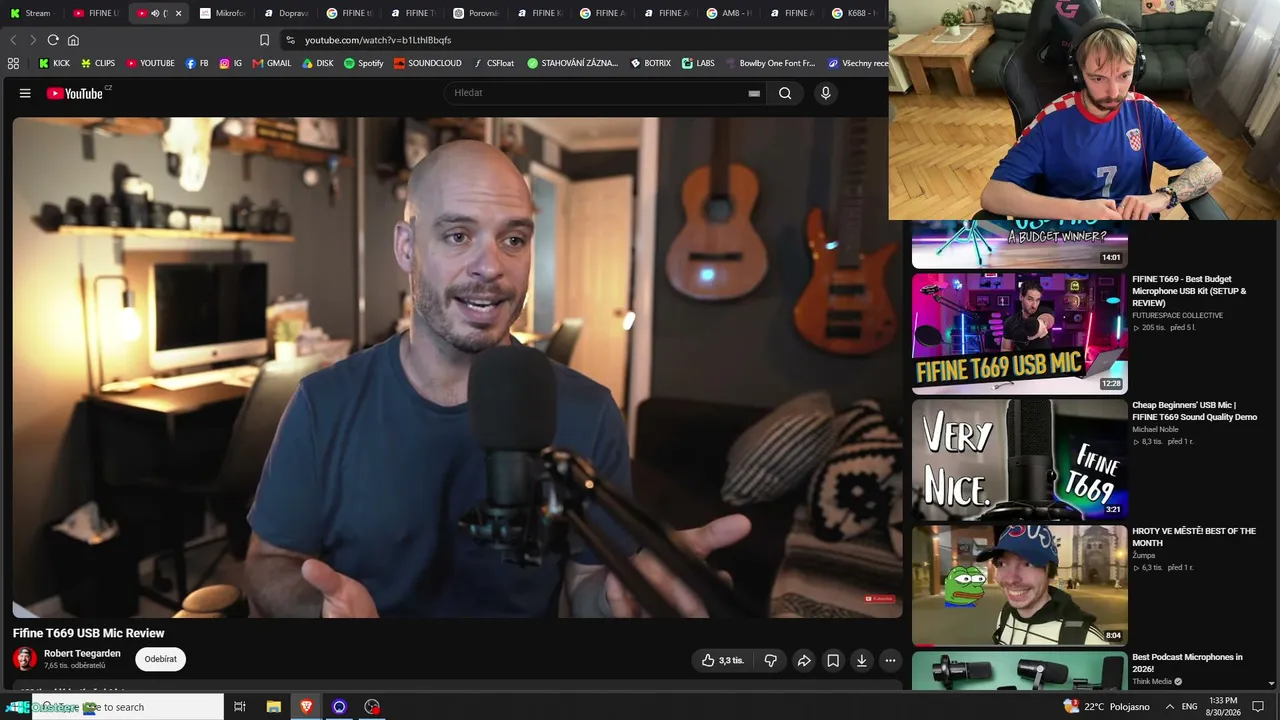Share the Fifine T669 video
Screen dimensions: 1280x720
pyautogui.click(x=804, y=660)
